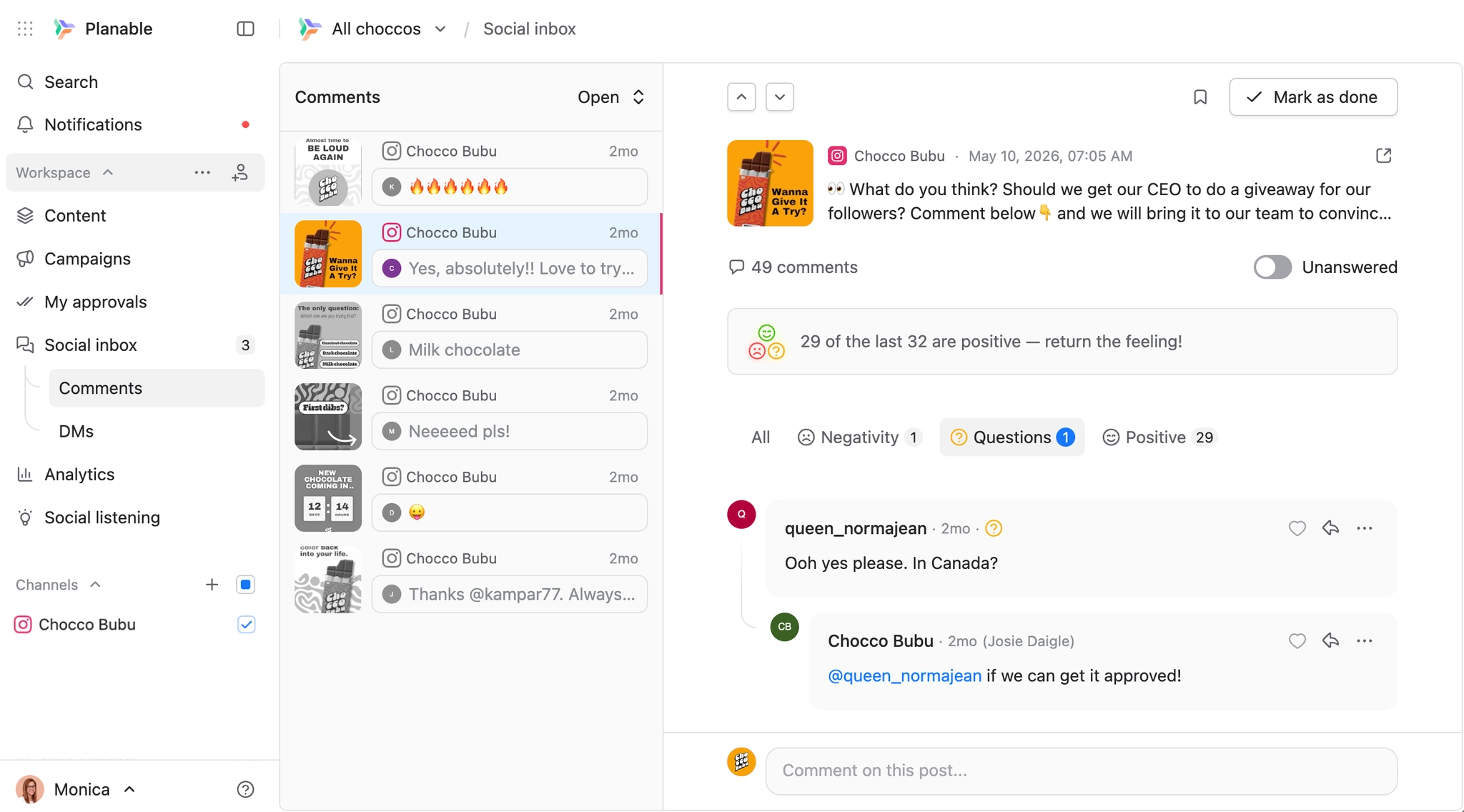Open the Open status filter dropdown
The image size is (1464, 812).
[611, 97]
